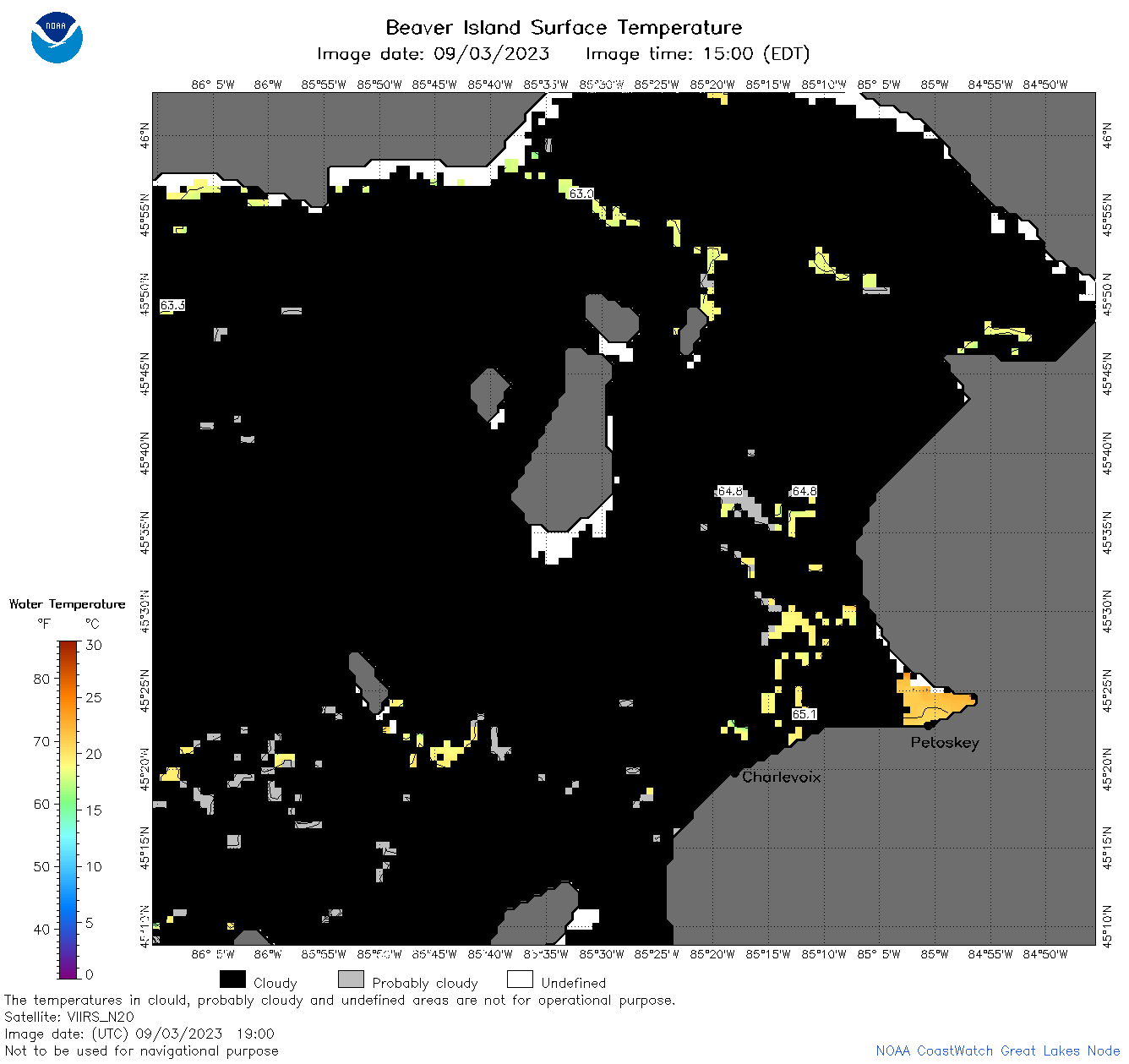The height and width of the screenshot is (1064, 1129).
Task: Click the right axis 45°25'N latitude label
Action: (x=1108, y=691)
